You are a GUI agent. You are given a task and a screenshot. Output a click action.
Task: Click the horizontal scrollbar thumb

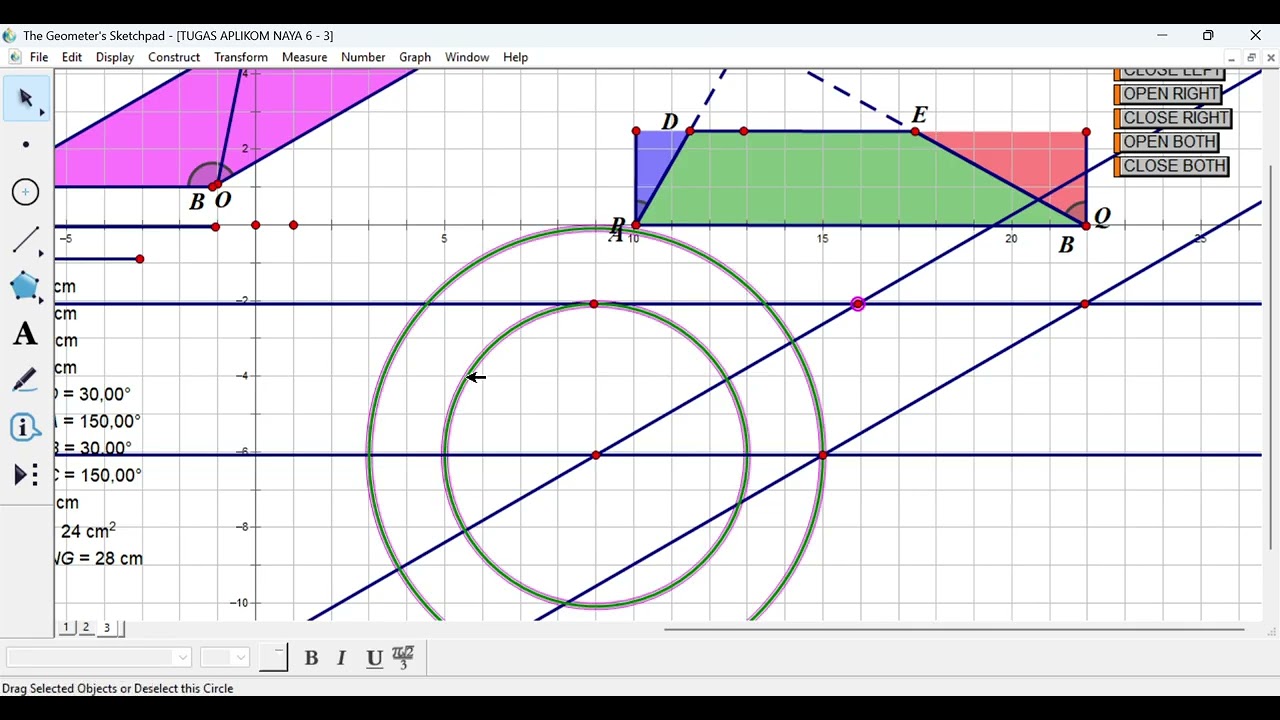click(x=954, y=630)
